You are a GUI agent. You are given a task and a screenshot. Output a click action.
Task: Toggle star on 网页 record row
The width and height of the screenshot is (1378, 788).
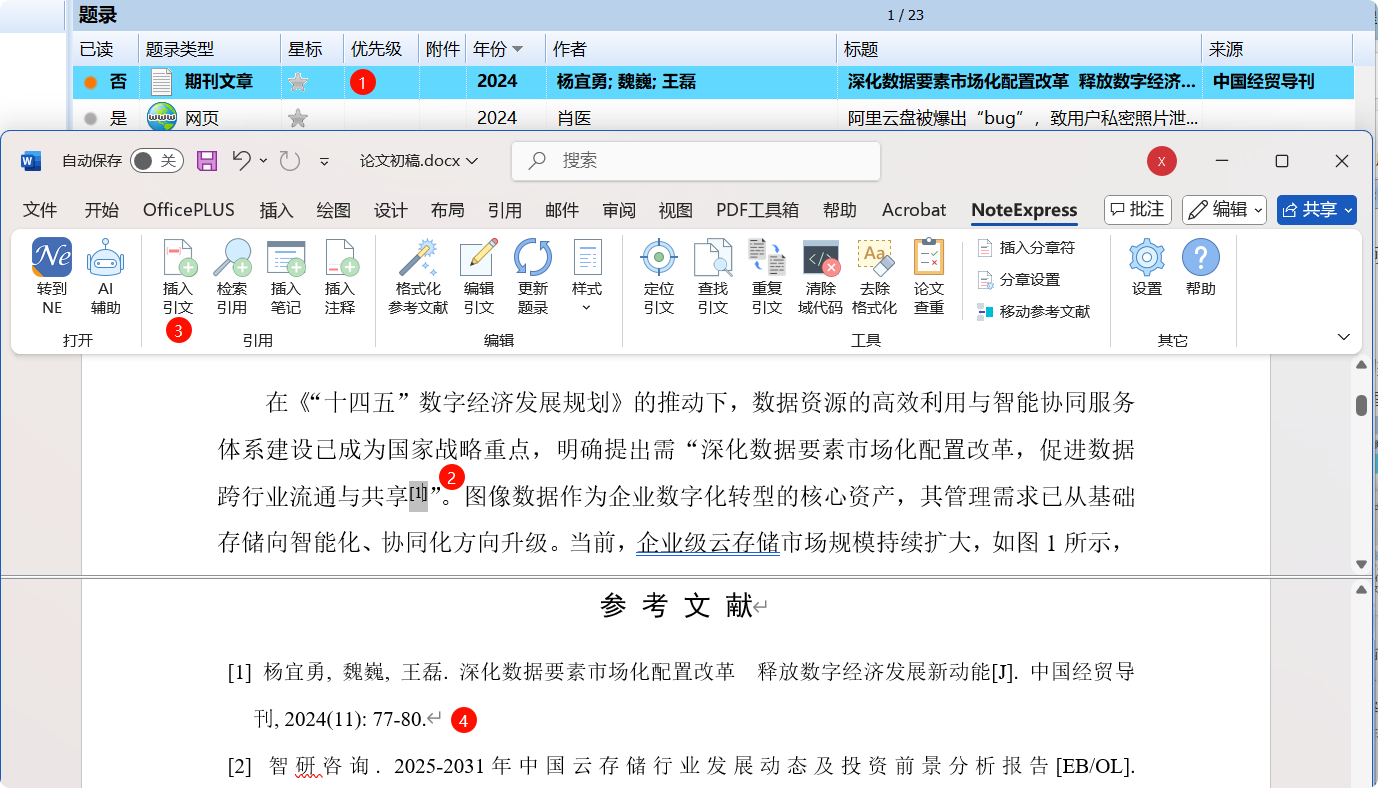click(297, 118)
